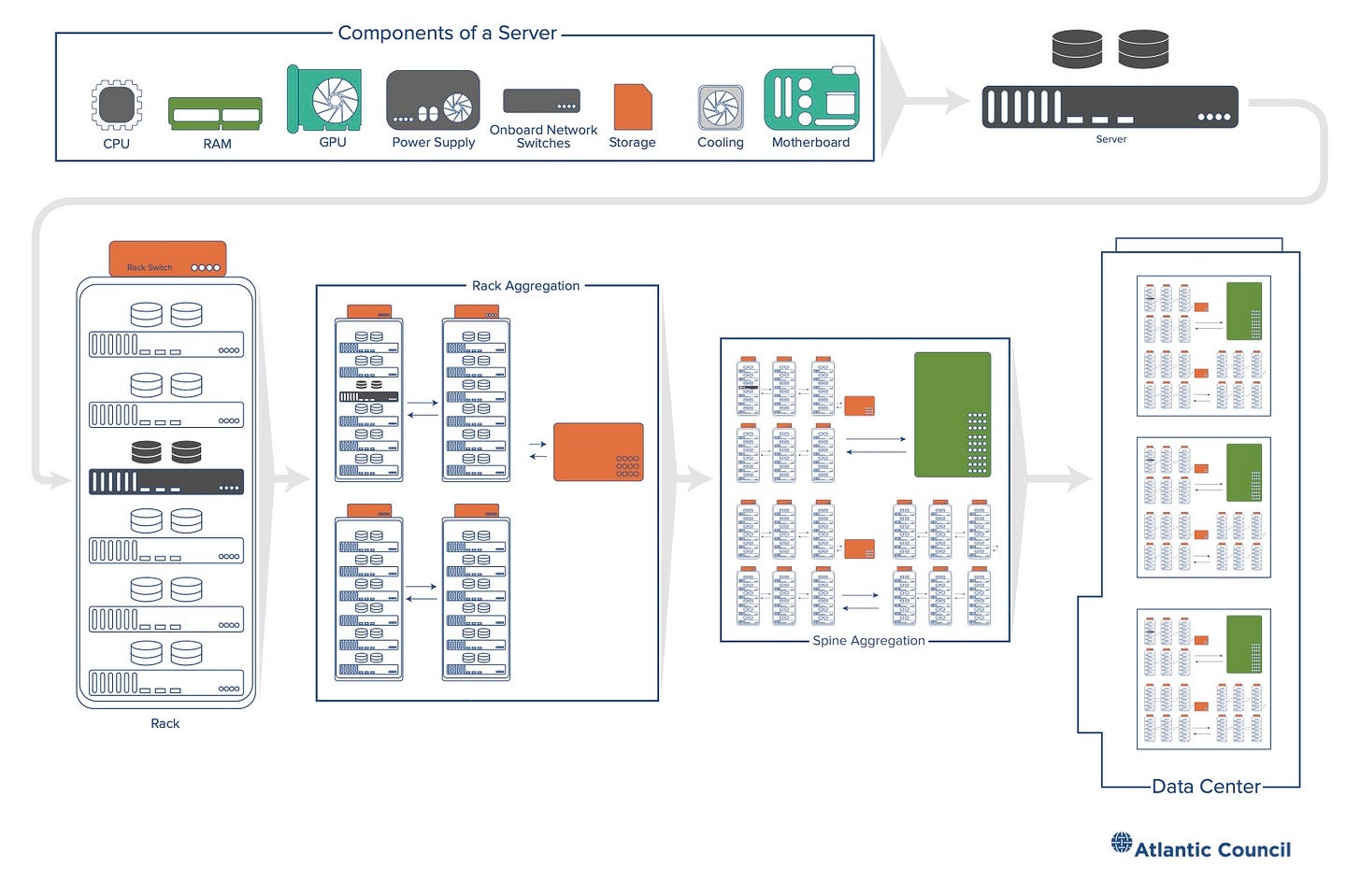Screen dimensions: 1361x896
Task: Click the left disk stack above the Server
Action: 1077,49
